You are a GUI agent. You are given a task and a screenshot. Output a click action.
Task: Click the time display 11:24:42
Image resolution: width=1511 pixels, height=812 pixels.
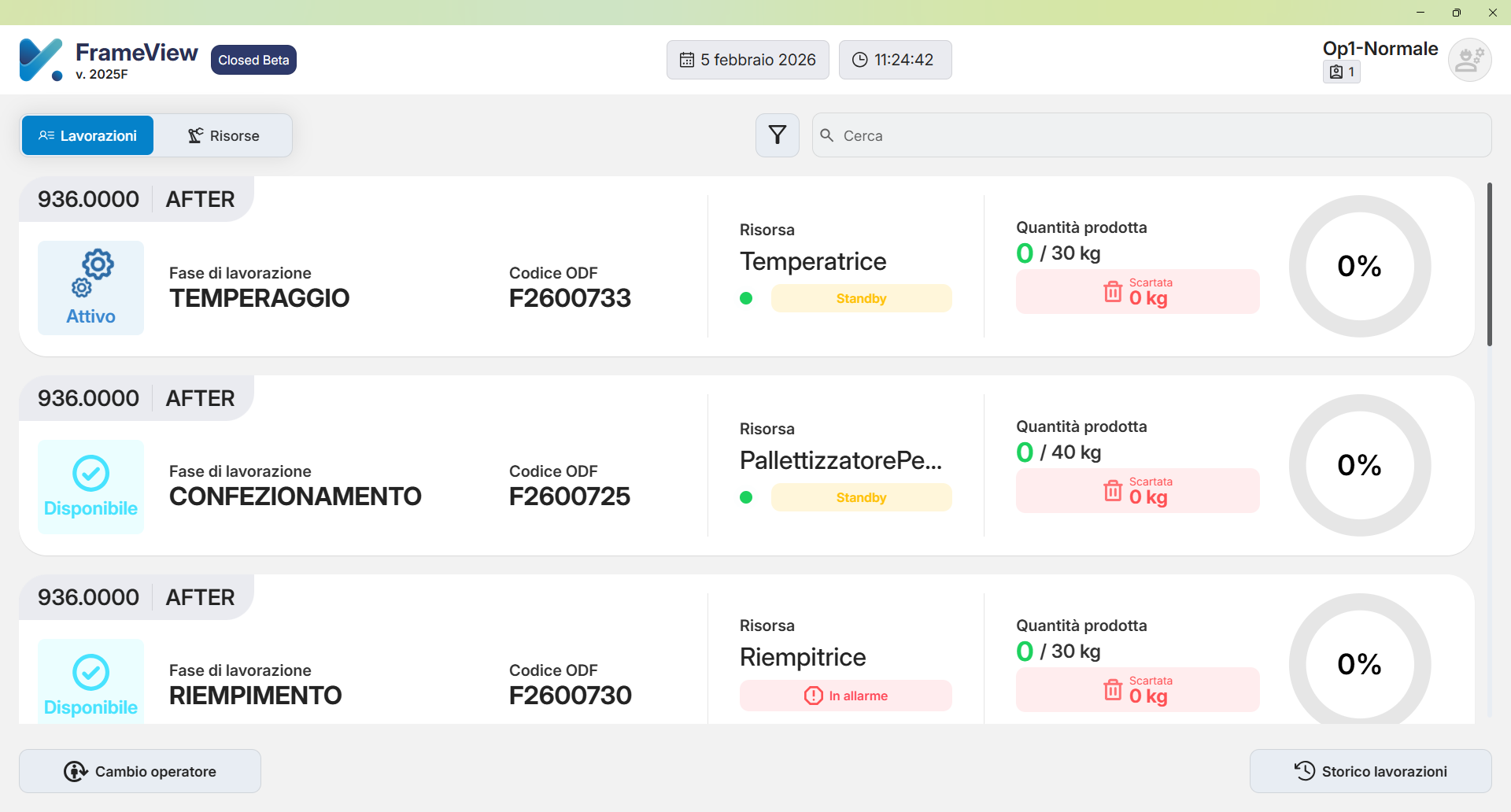pyautogui.click(x=895, y=60)
